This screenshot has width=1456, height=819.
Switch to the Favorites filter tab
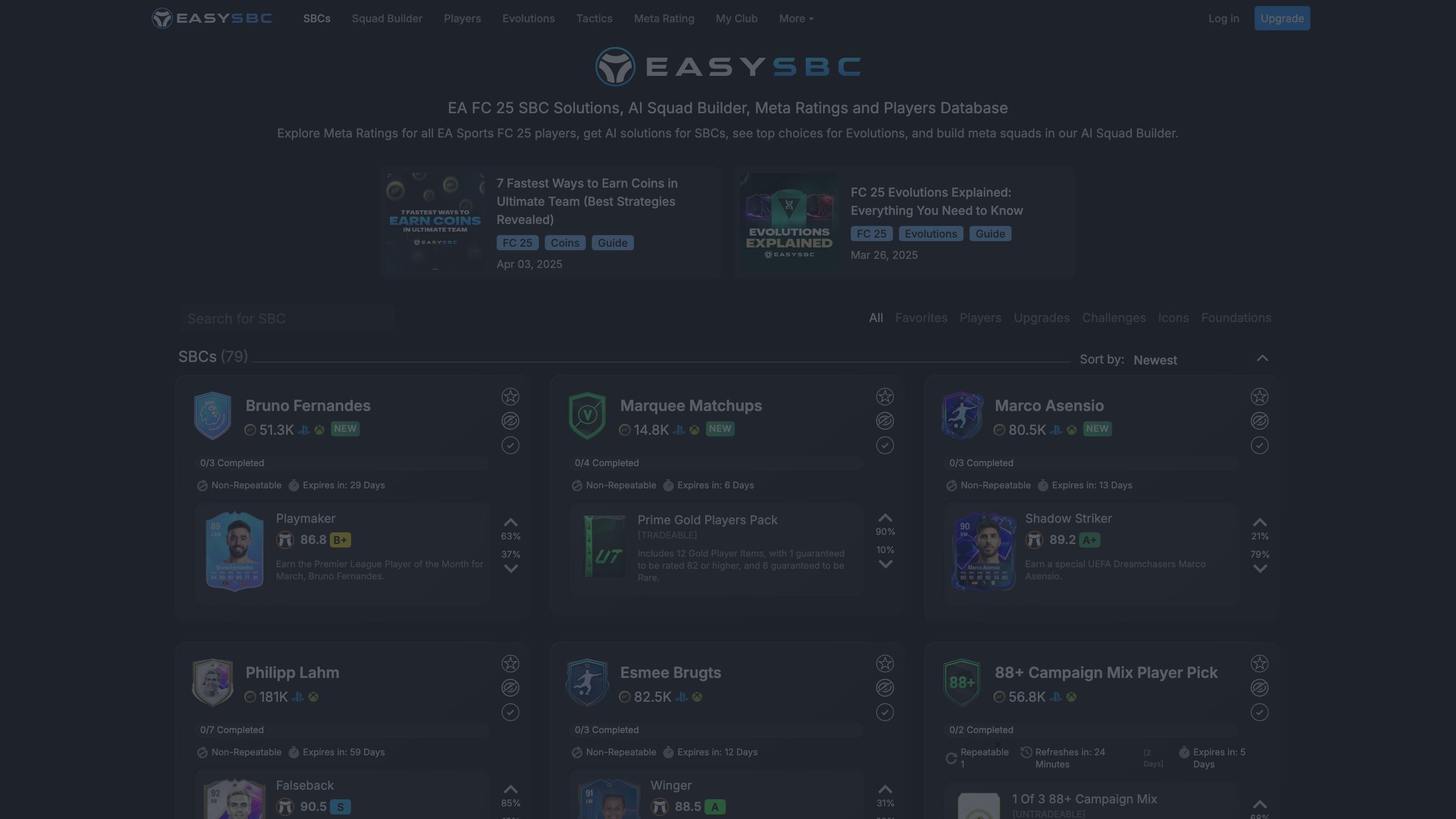[x=921, y=317]
